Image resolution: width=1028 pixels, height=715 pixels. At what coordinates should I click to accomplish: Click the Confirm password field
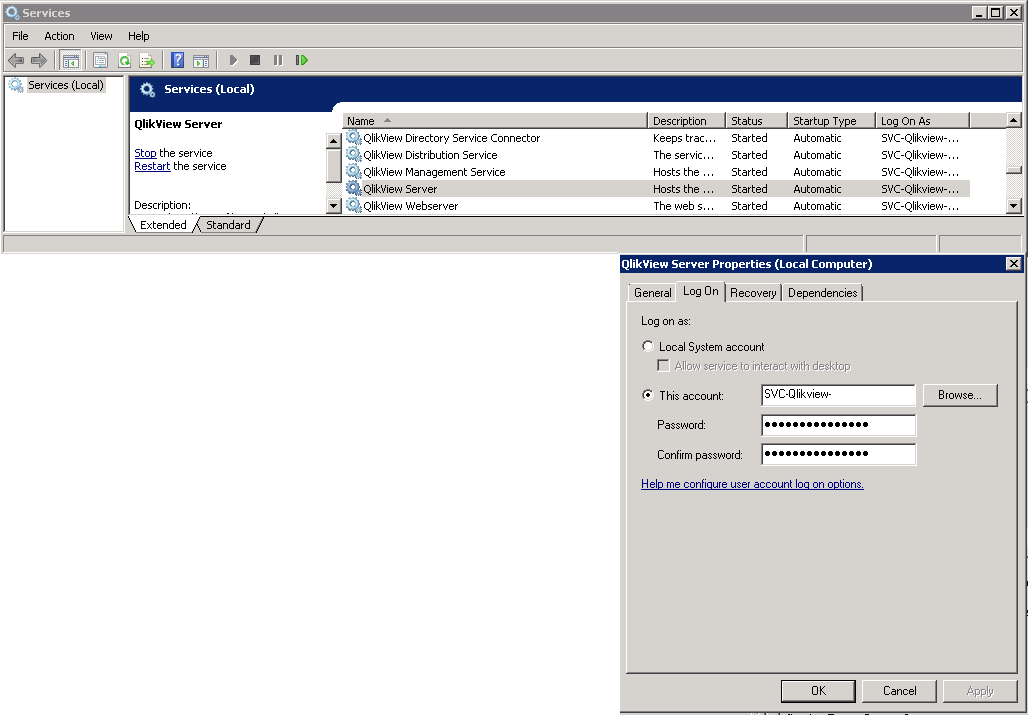[x=839, y=454]
